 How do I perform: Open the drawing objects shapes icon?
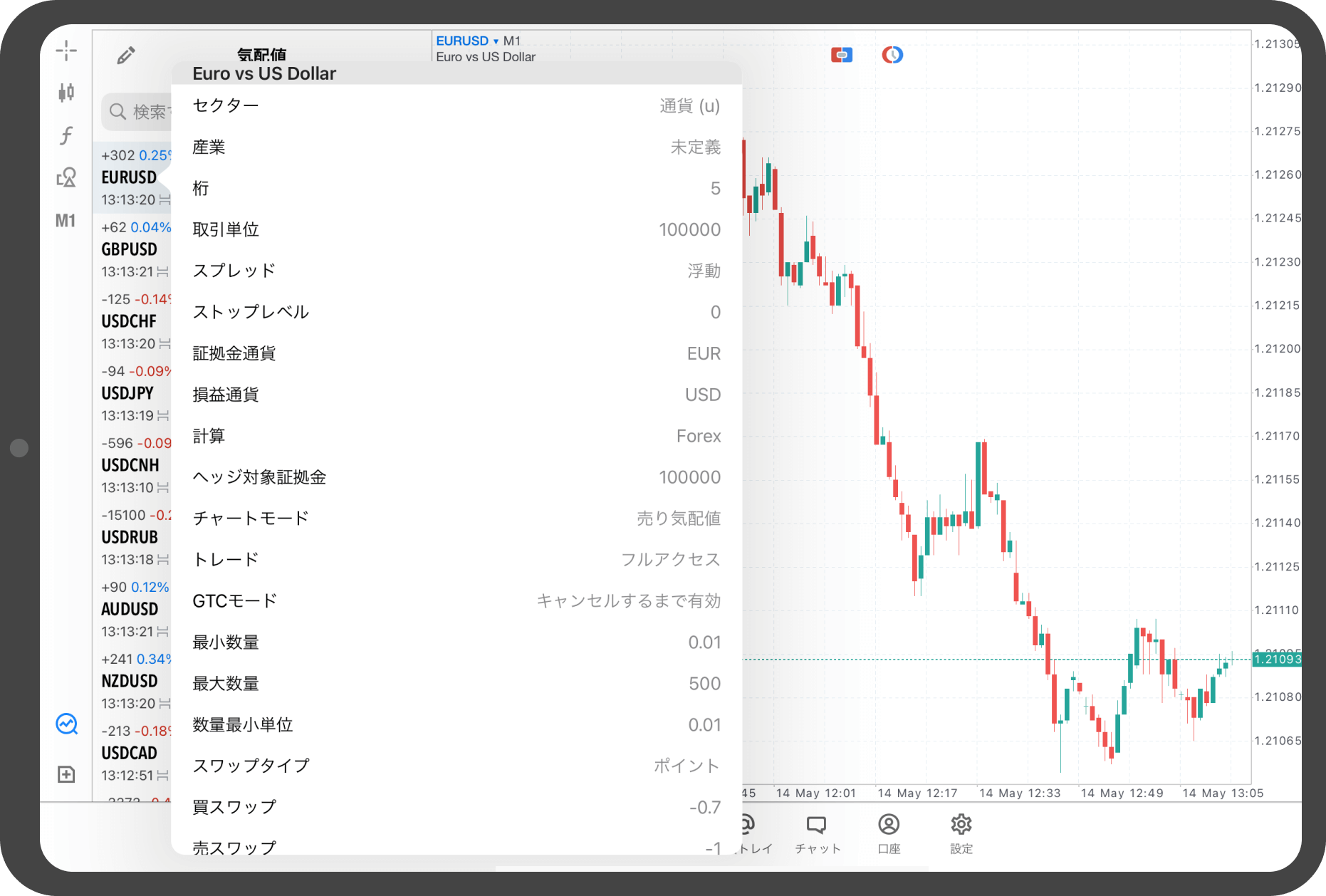point(66,177)
